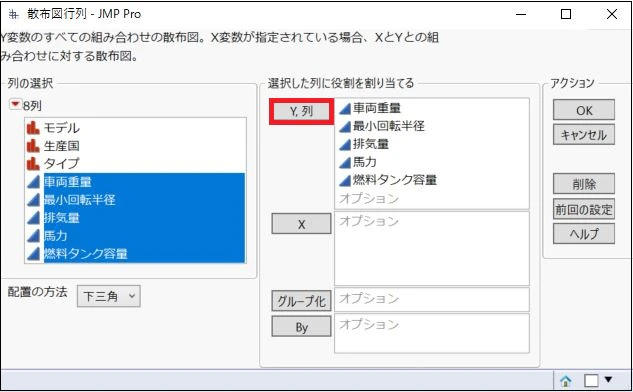Viewport: 633px width, 392px height.
Task: Click the By オプション box
Action: 432,333
